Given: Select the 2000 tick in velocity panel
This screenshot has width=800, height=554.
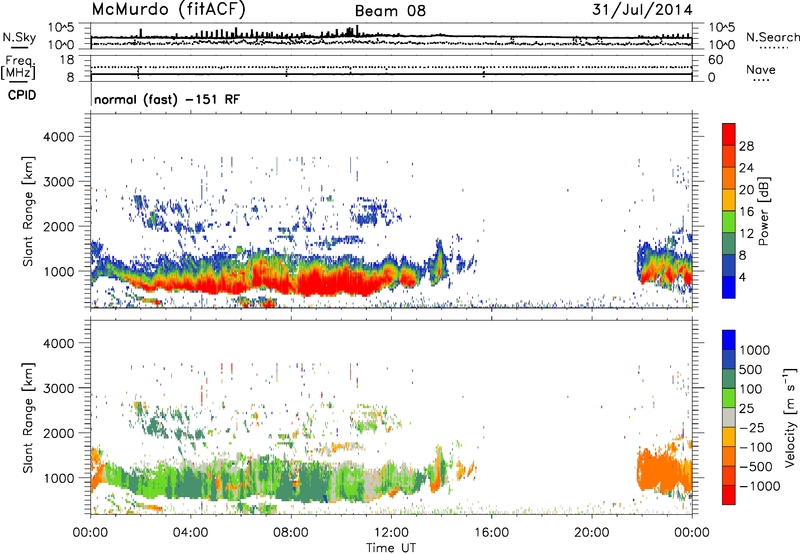Looking at the screenshot, I should [x=59, y=433].
